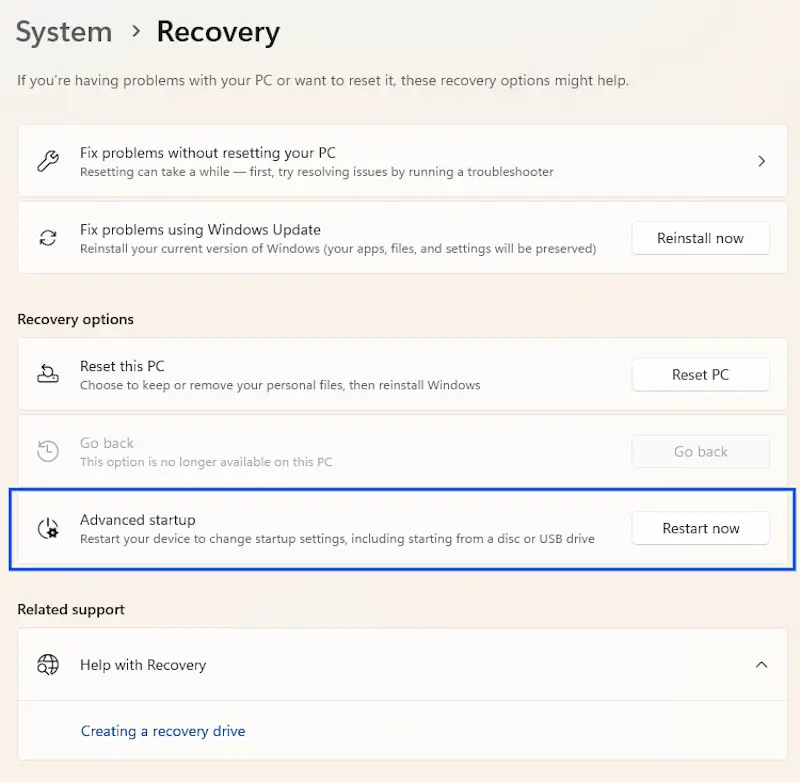Click the Reset this PC icon
The height and width of the screenshot is (782, 800).
[48, 373]
